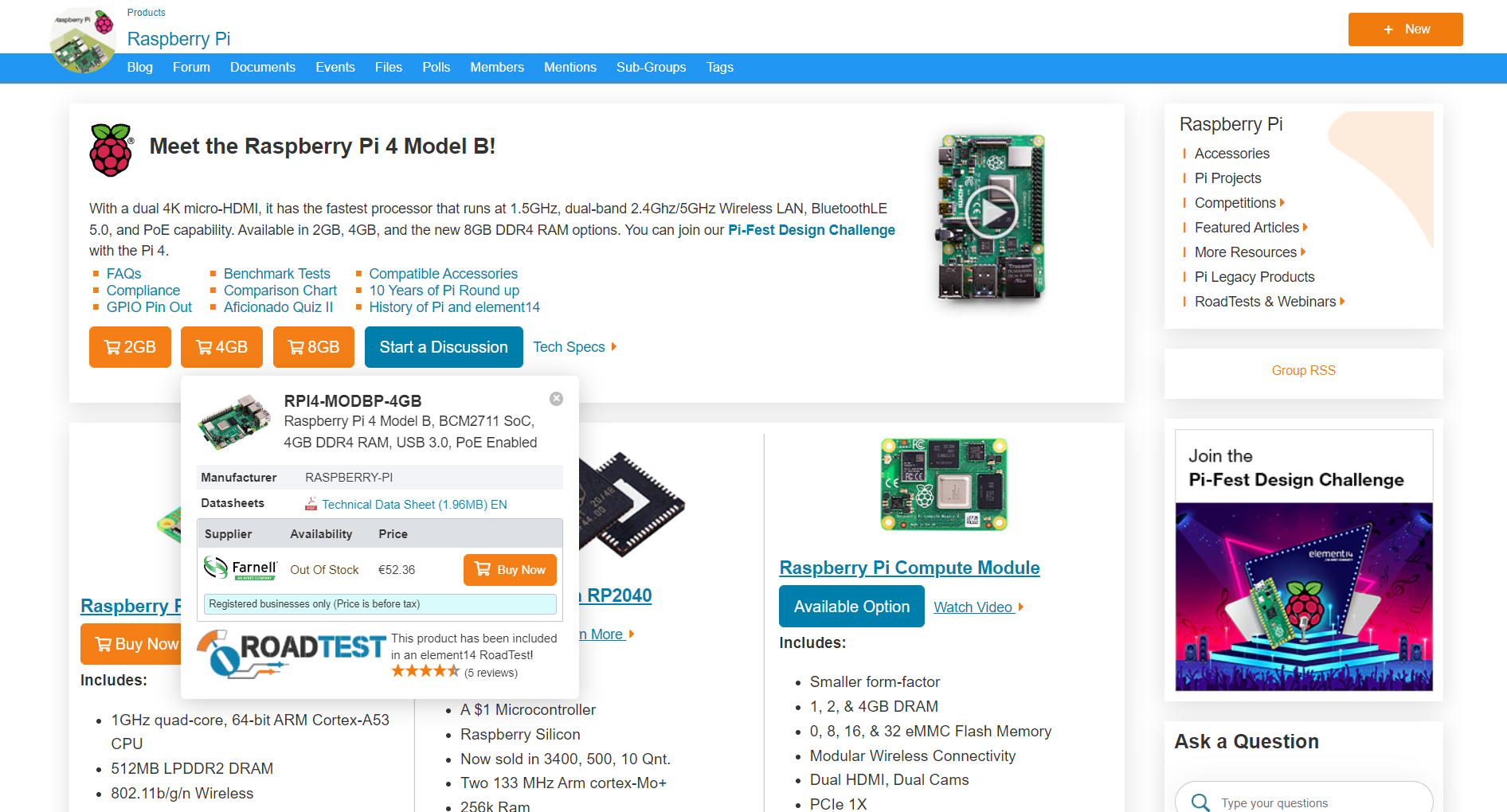Click the Available Option button
The height and width of the screenshot is (812, 1507).
(x=851, y=607)
